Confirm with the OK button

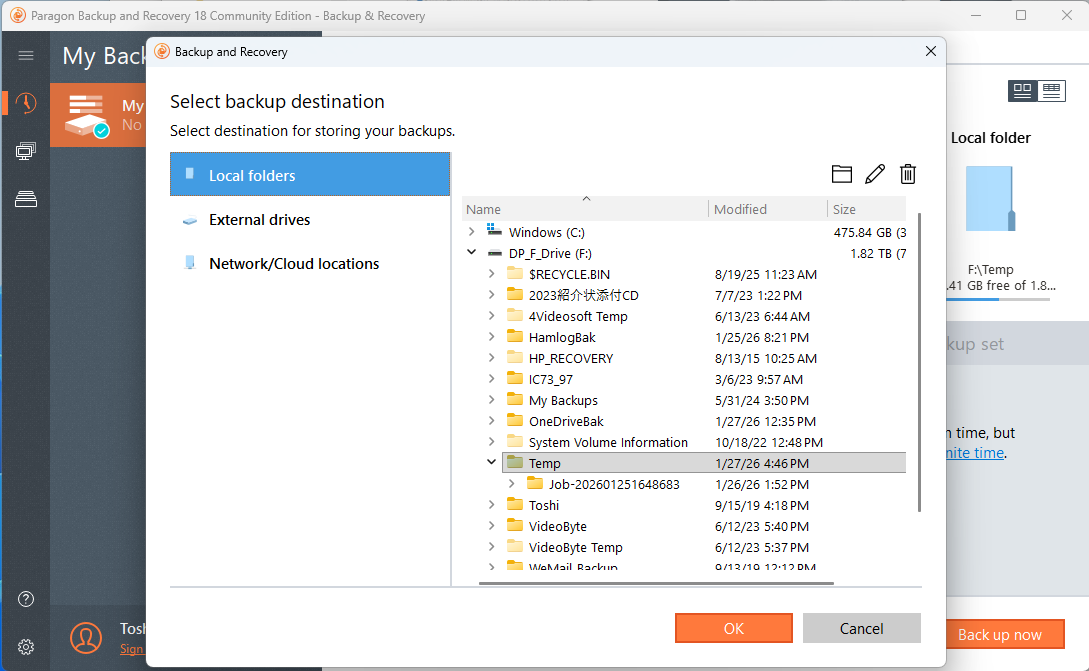[733, 628]
